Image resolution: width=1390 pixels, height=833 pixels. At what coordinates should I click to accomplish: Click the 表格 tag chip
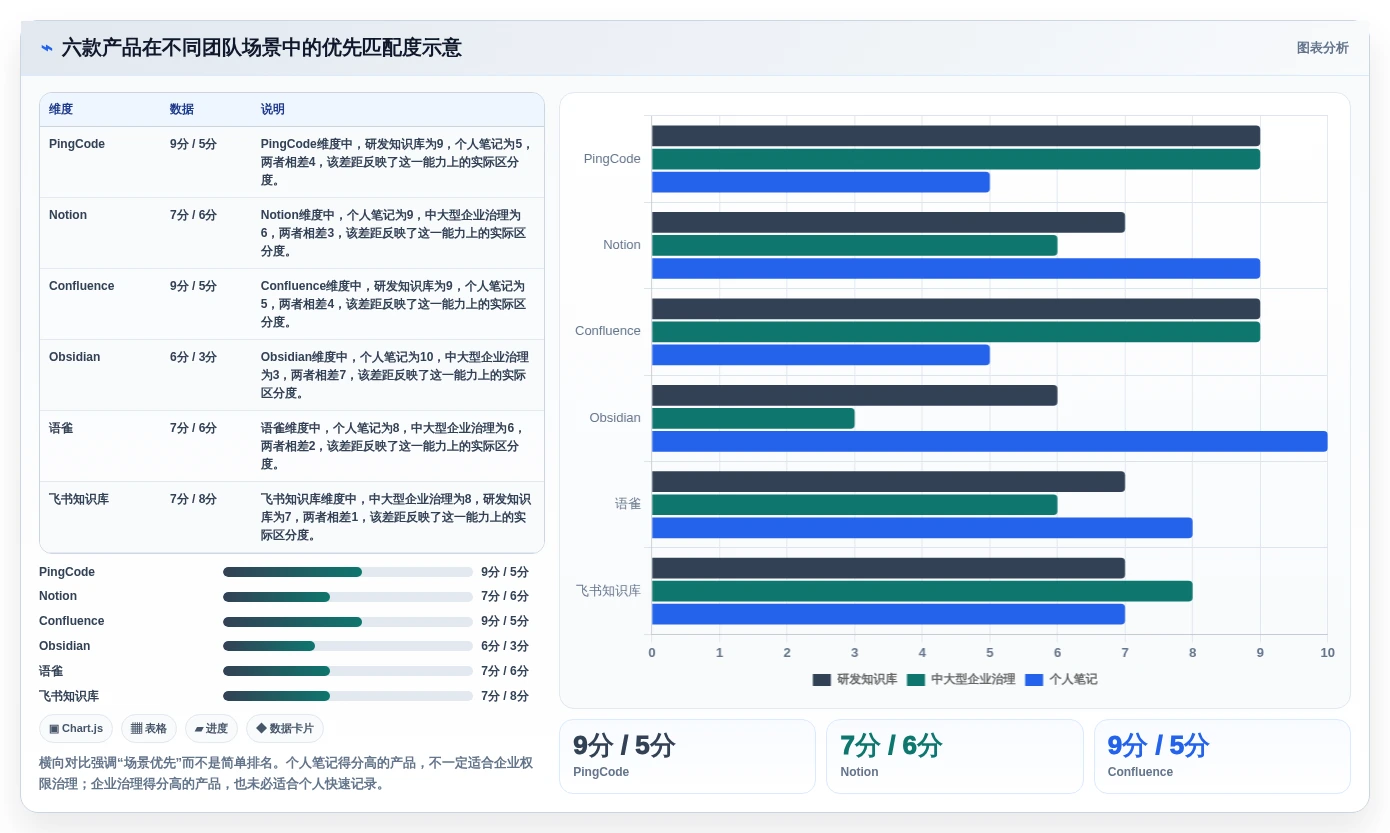point(149,728)
